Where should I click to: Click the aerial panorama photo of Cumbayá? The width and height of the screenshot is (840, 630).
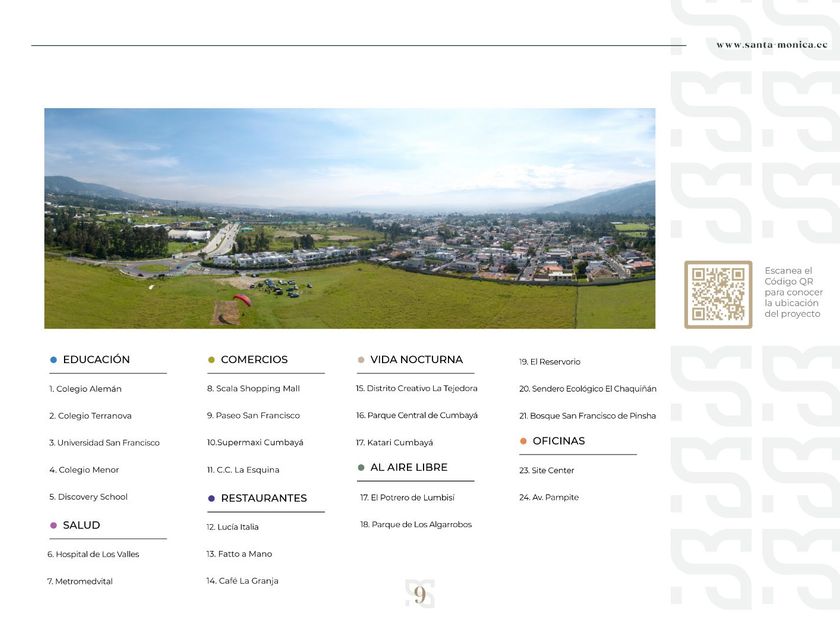click(349, 218)
